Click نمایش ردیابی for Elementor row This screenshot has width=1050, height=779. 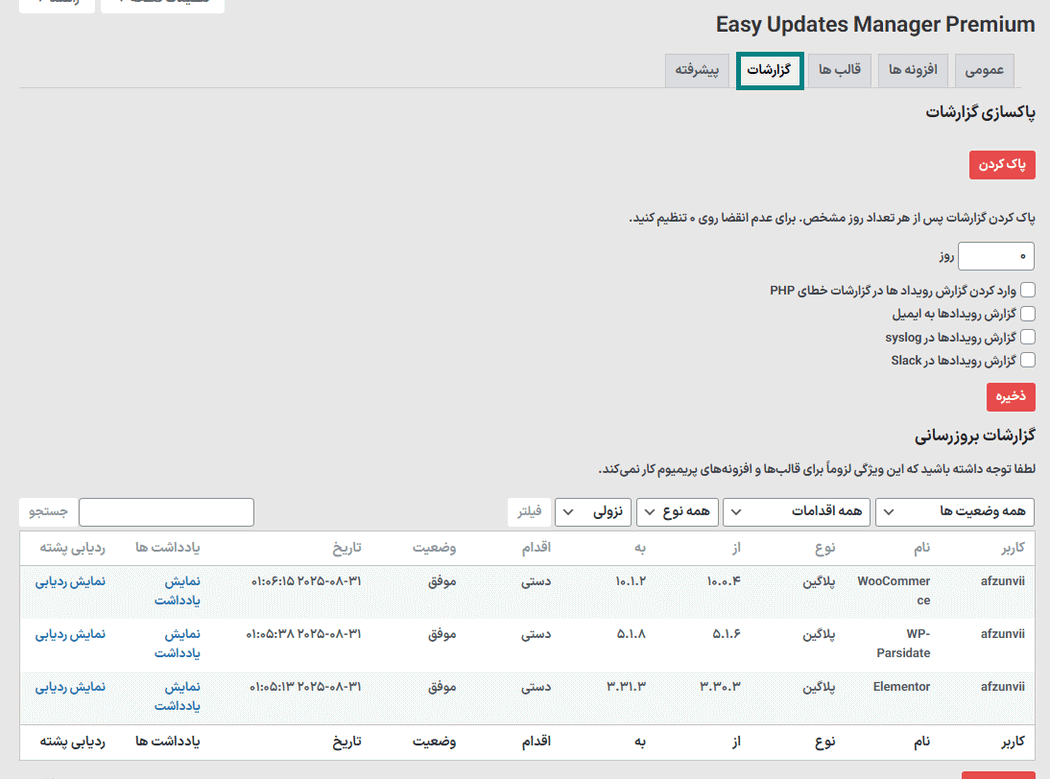tap(70, 687)
